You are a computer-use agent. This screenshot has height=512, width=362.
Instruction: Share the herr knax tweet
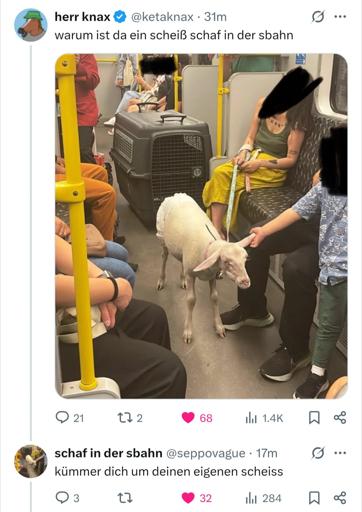click(340, 417)
